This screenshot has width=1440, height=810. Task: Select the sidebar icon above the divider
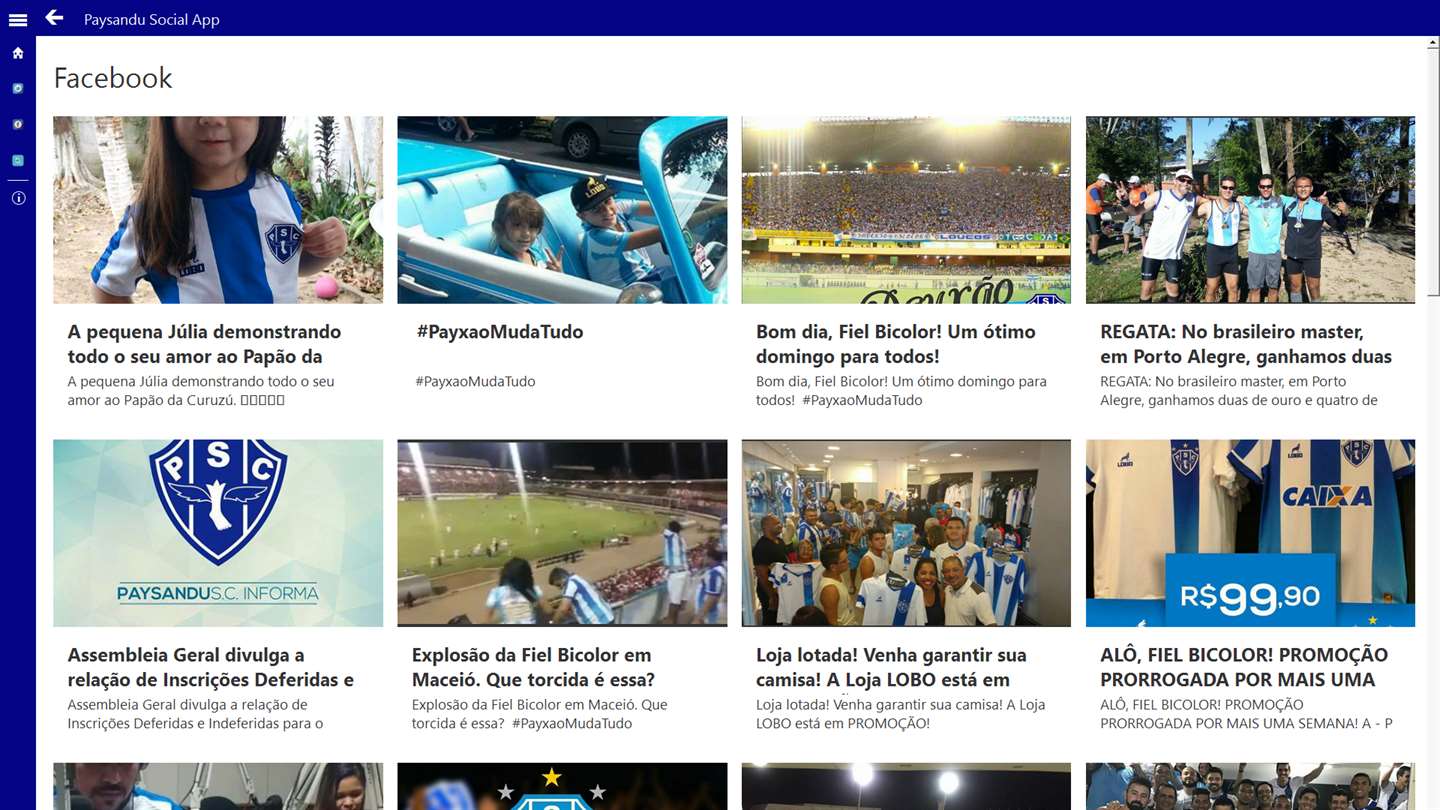[18, 160]
